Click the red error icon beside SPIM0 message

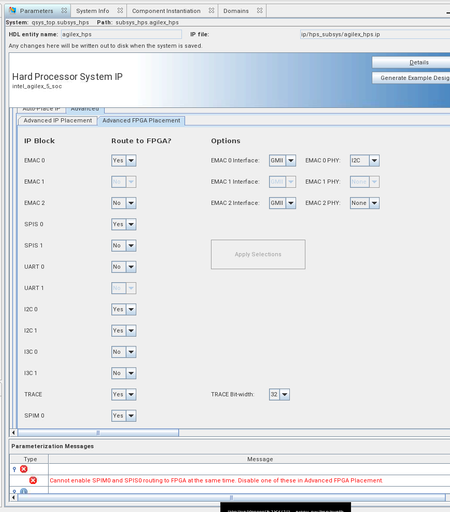point(33,480)
